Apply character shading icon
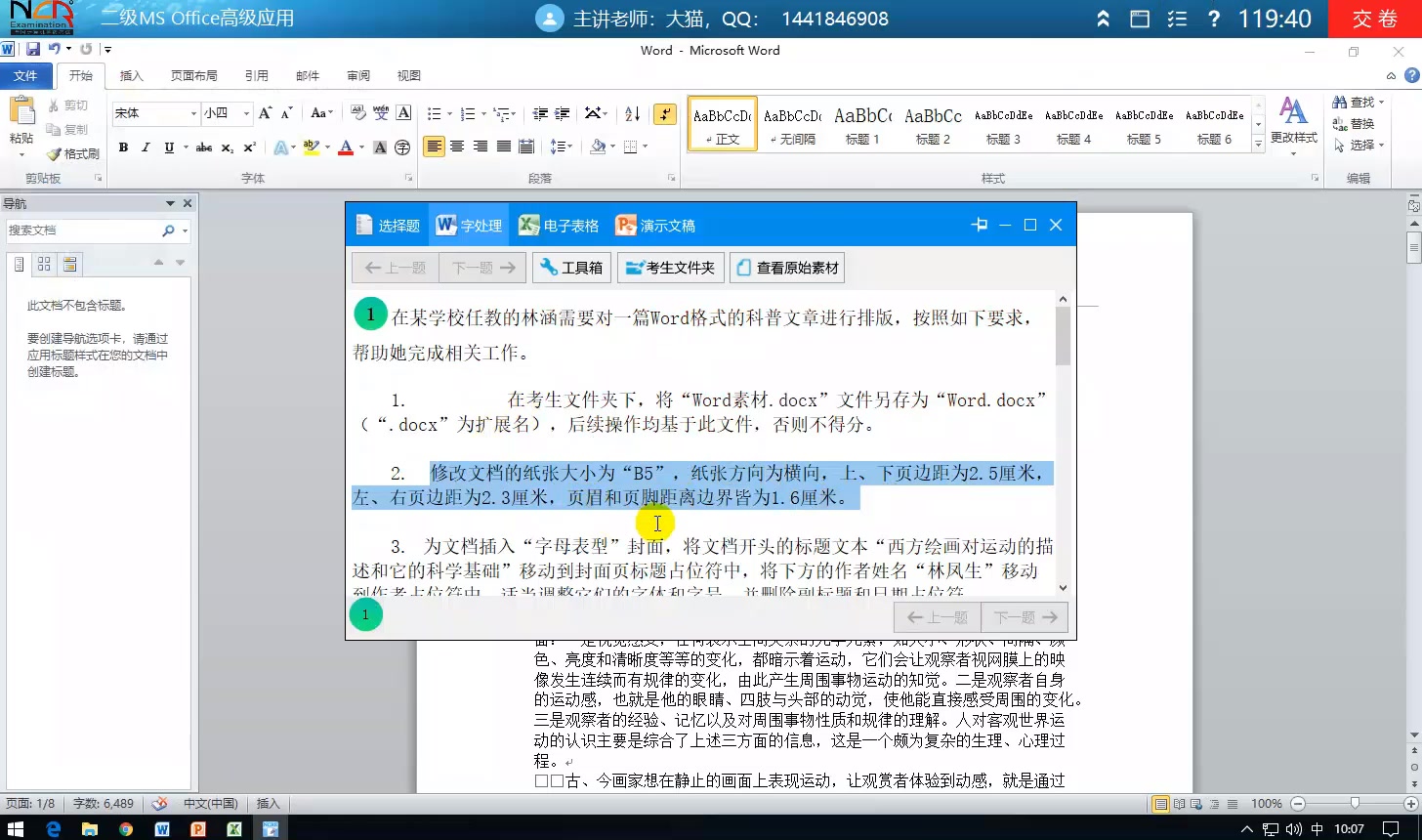This screenshot has width=1422, height=840. pyautogui.click(x=381, y=147)
